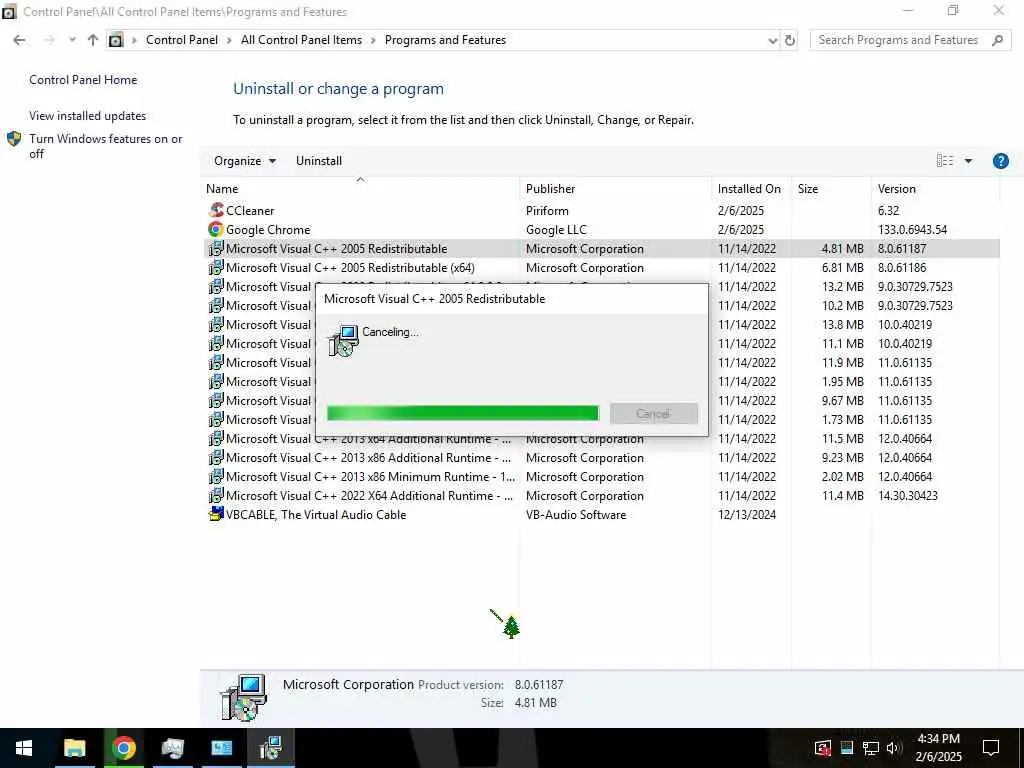The height and width of the screenshot is (768, 1024).
Task: Click publisher Google LLC
Action: (556, 229)
